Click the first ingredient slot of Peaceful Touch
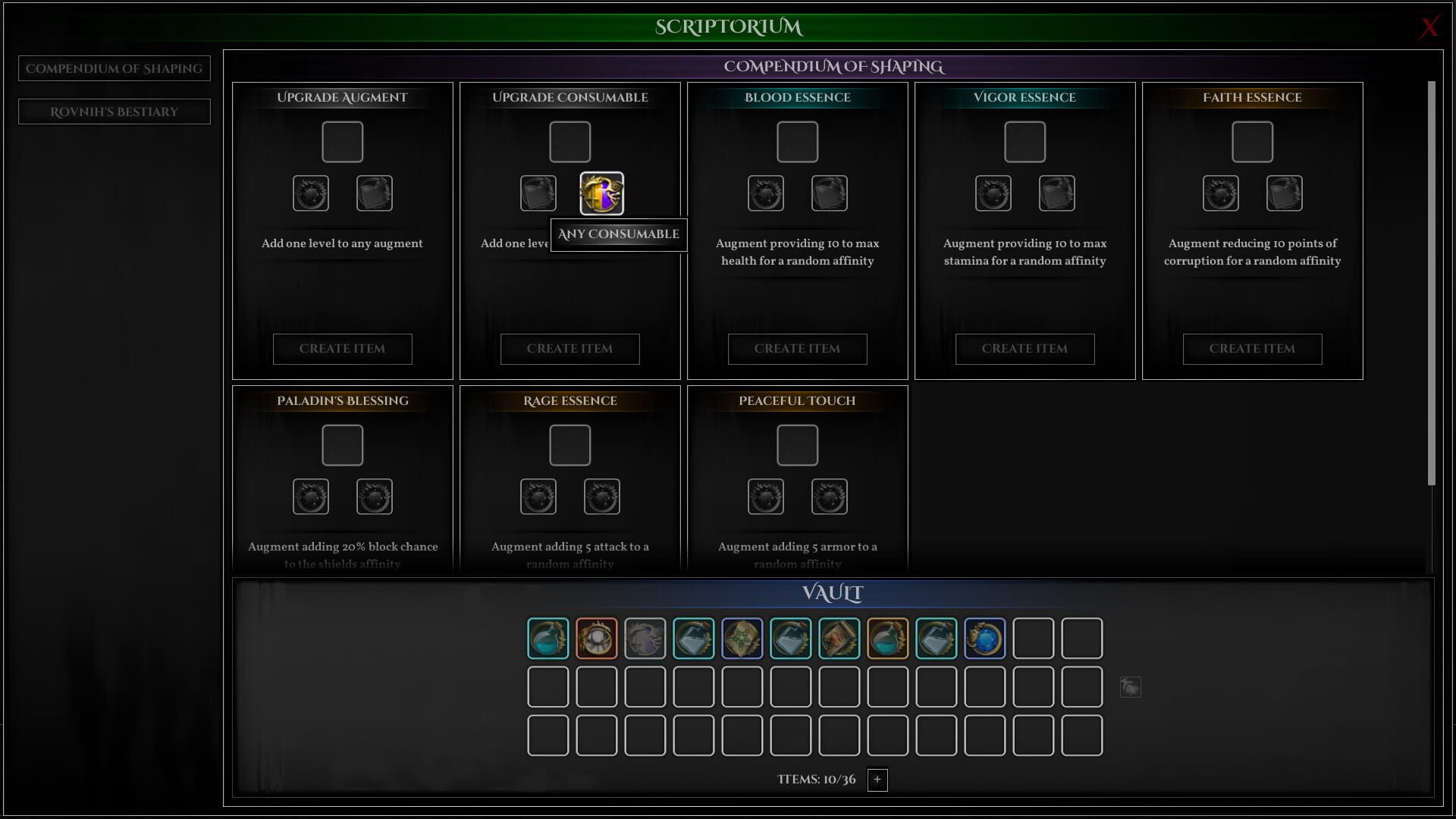1456x819 pixels. pyautogui.click(x=765, y=497)
